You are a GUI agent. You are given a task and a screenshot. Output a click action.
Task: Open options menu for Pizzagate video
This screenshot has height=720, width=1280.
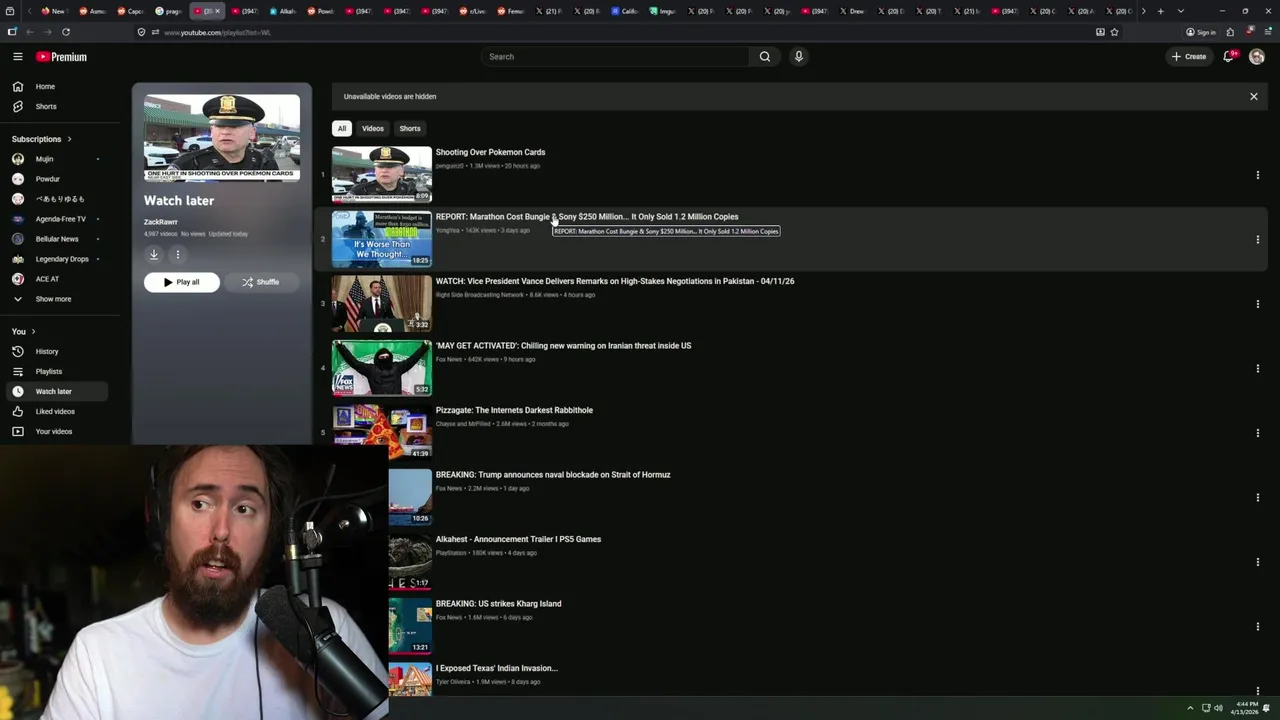1257,433
